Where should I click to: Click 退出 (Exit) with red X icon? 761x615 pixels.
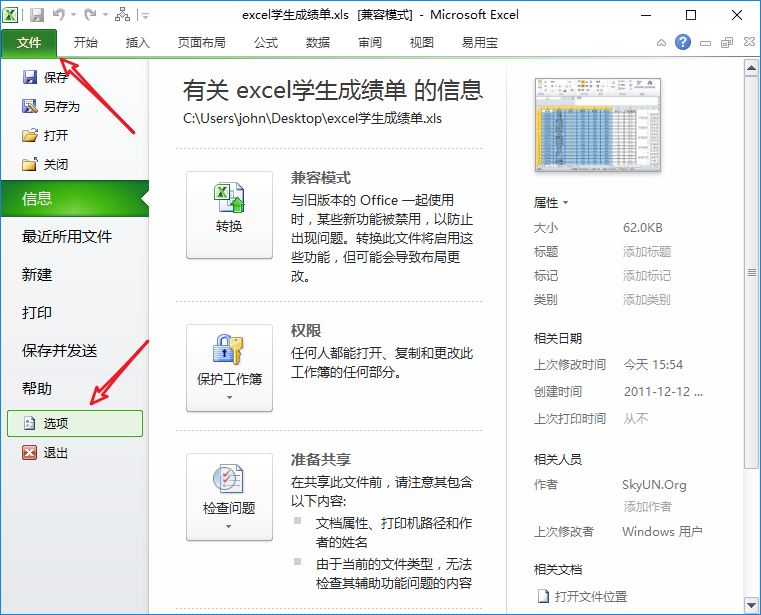(45, 453)
